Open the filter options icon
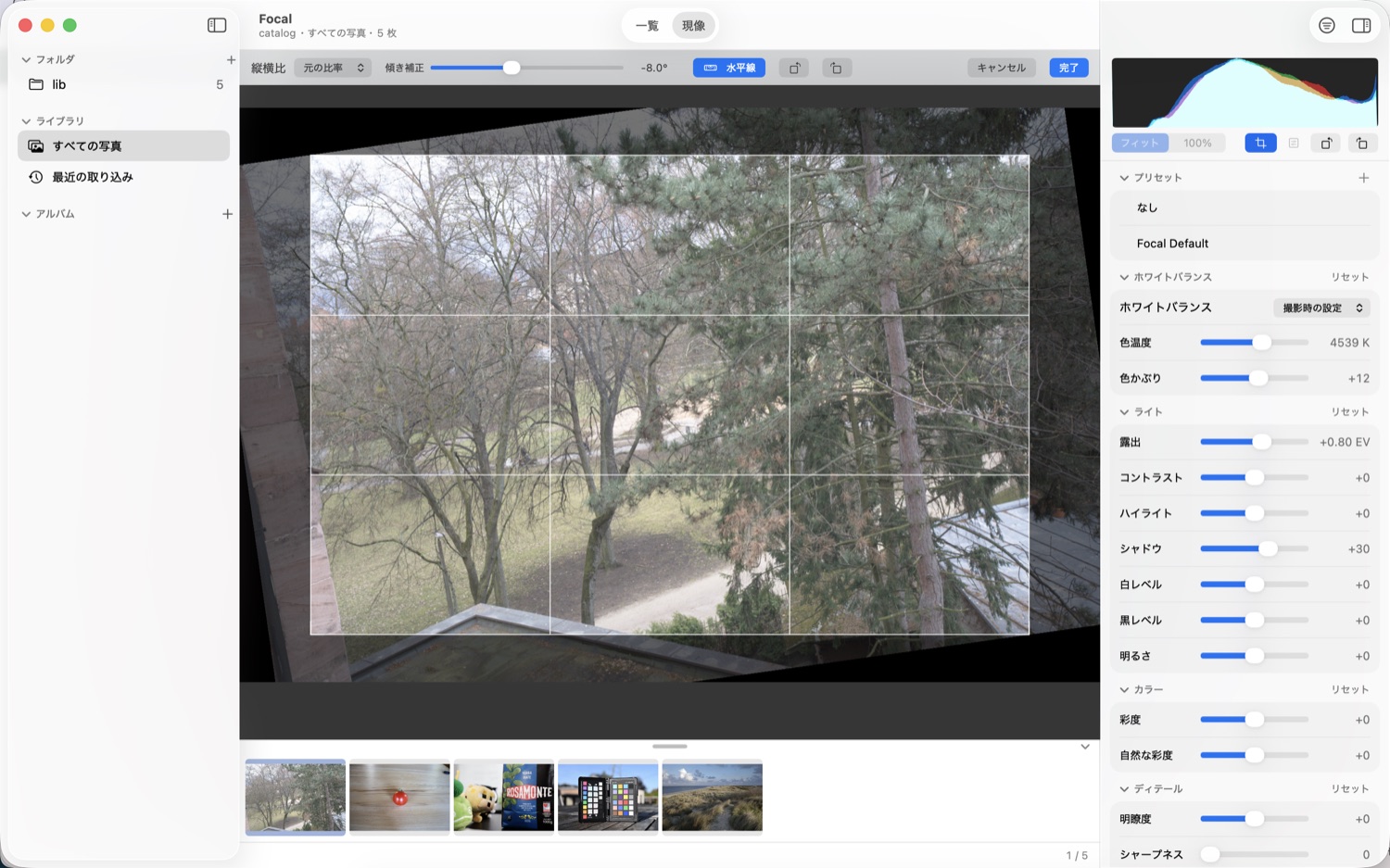1390x868 pixels. 1327,26
